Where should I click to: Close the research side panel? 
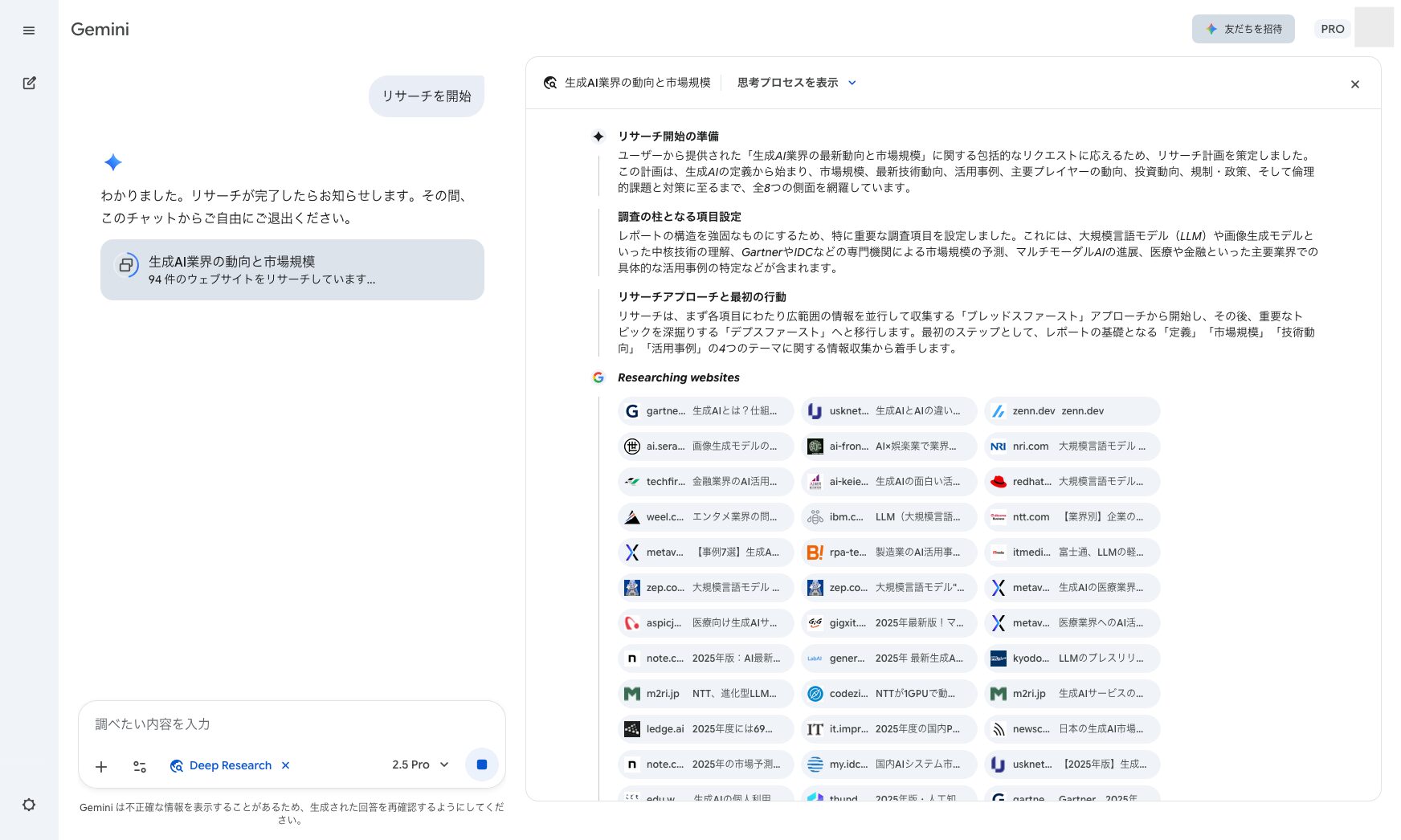tap(1355, 84)
